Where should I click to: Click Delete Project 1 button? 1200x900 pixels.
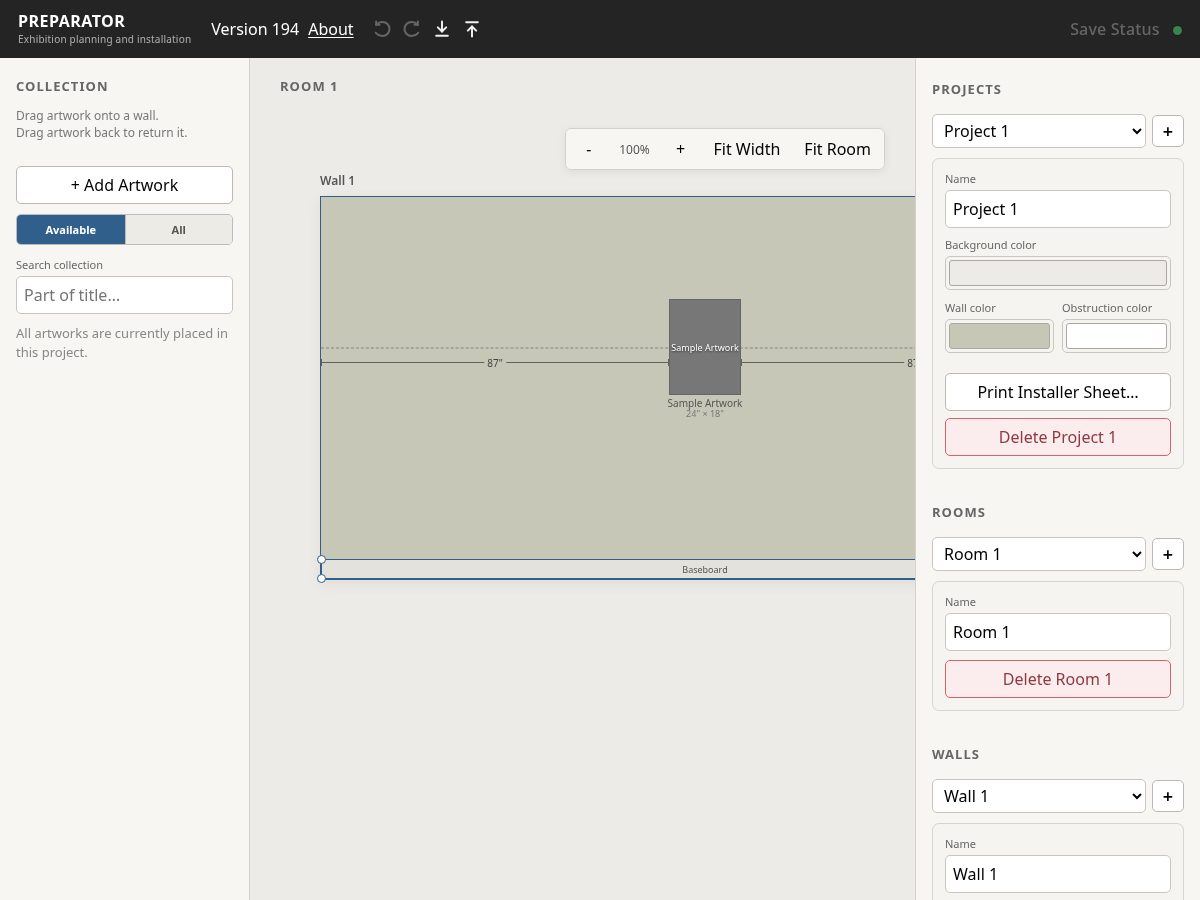tap(1058, 437)
